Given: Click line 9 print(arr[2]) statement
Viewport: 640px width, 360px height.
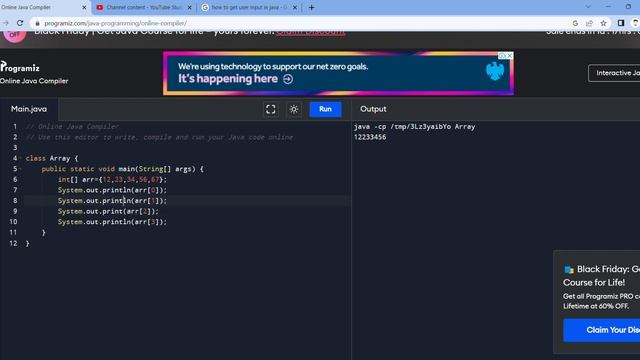Looking at the screenshot, I should click(x=108, y=211).
